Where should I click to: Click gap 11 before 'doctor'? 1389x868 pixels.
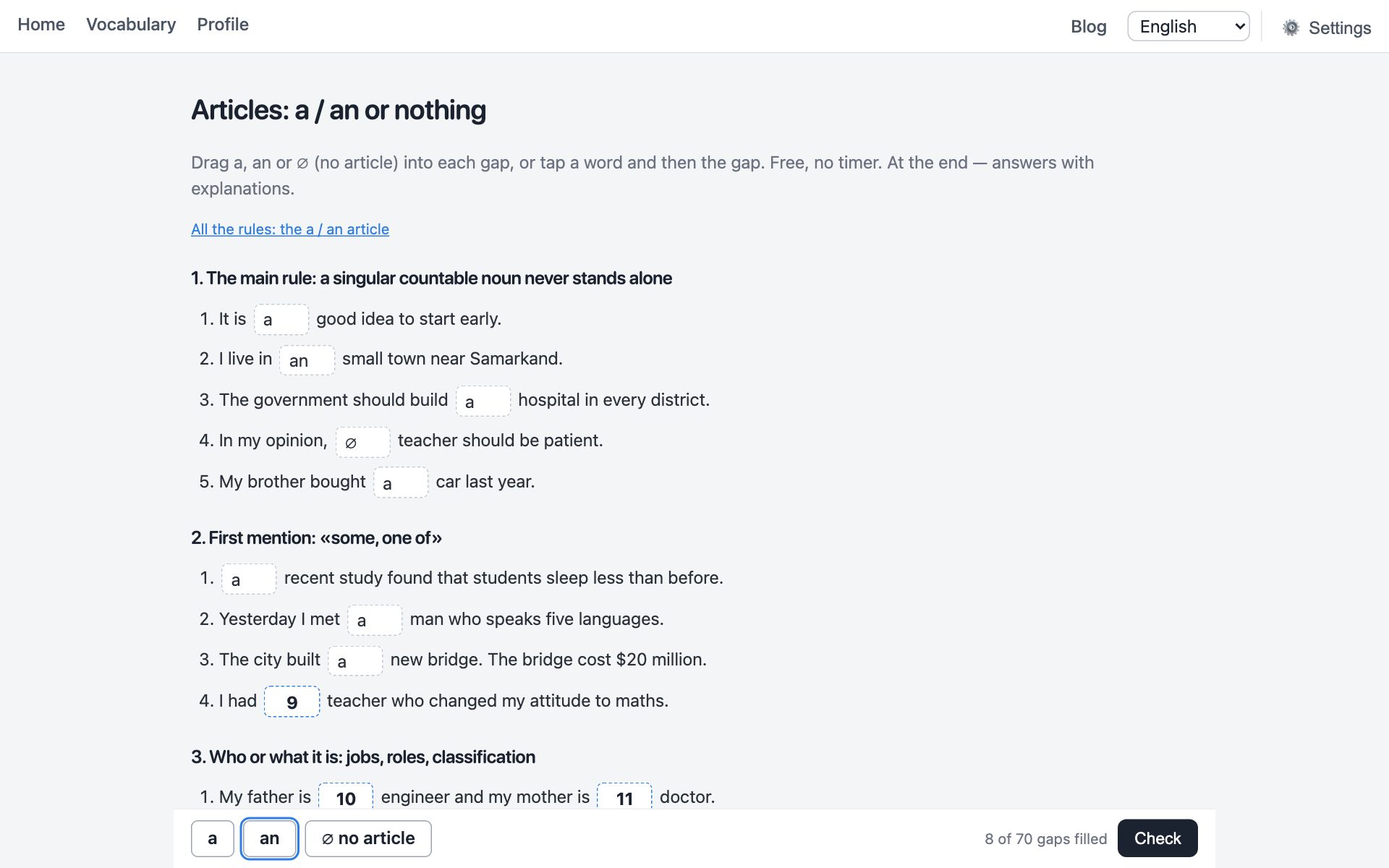624,797
